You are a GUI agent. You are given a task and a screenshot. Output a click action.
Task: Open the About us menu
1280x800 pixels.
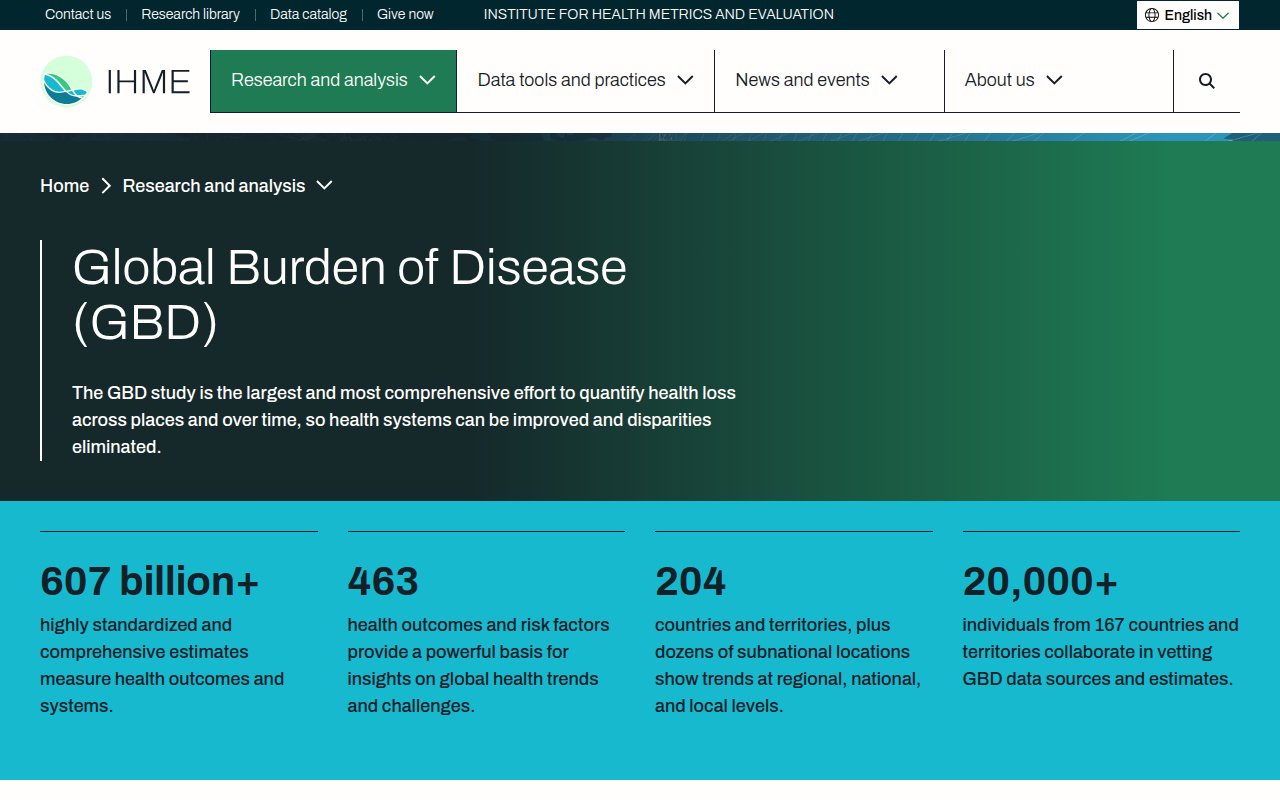point(1058,81)
